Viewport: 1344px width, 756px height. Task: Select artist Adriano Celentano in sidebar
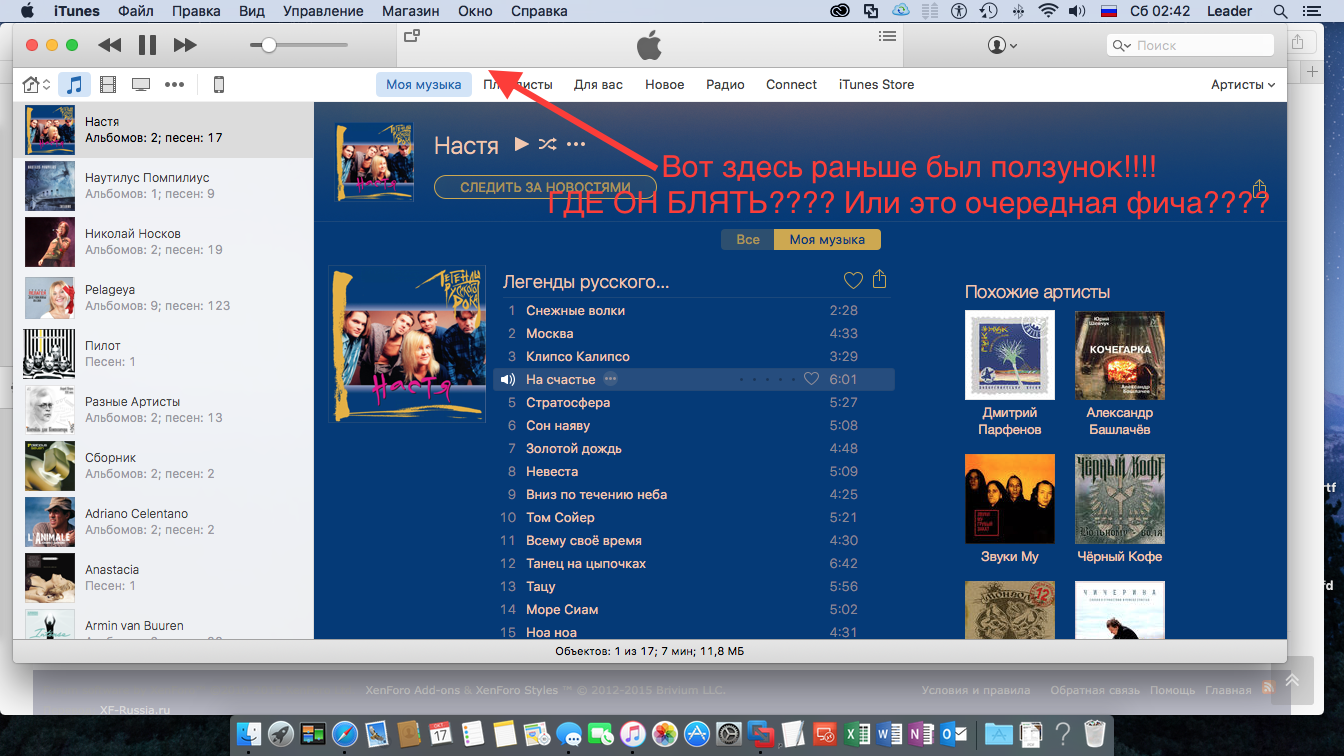[163, 522]
